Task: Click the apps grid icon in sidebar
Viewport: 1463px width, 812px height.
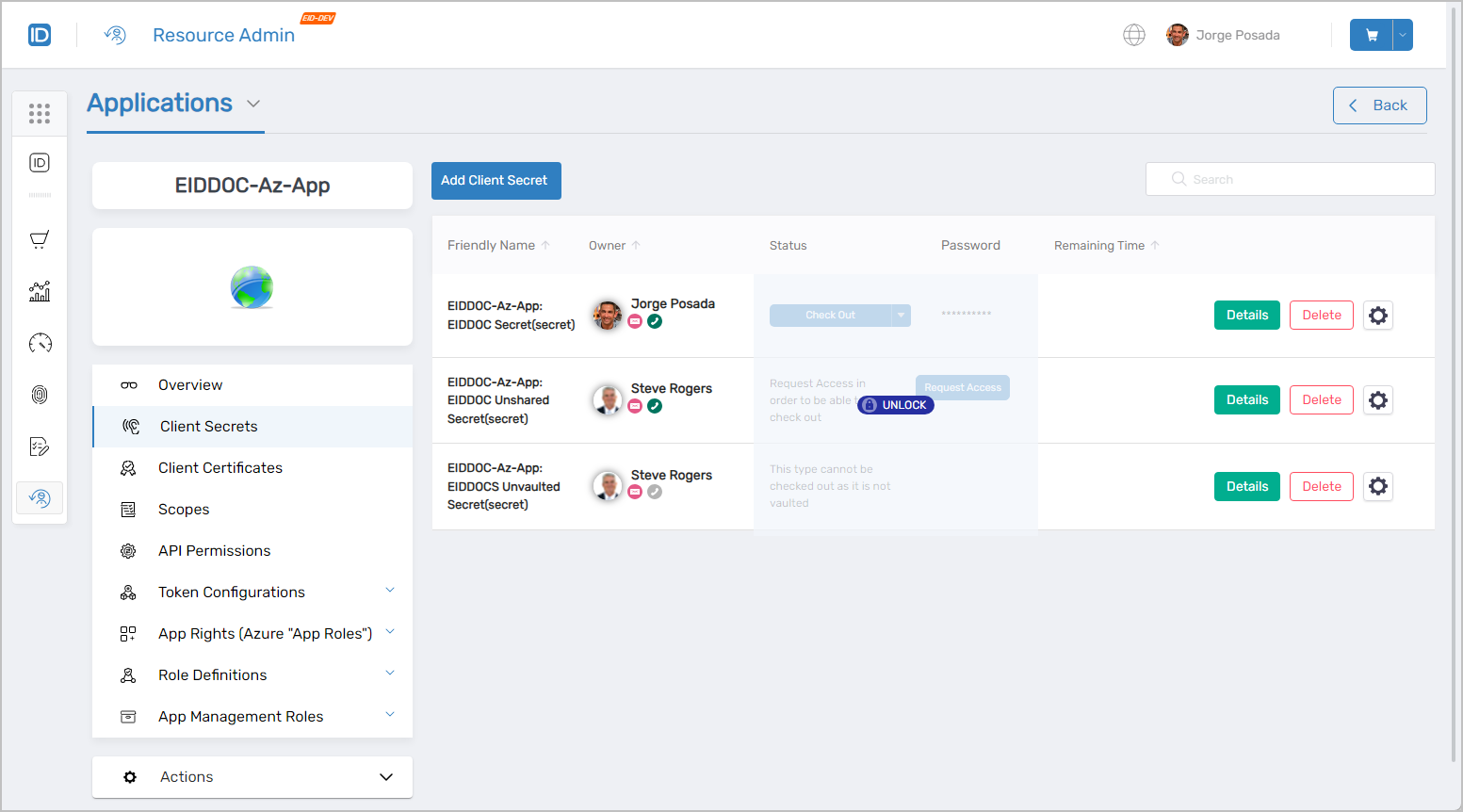Action: (x=40, y=114)
